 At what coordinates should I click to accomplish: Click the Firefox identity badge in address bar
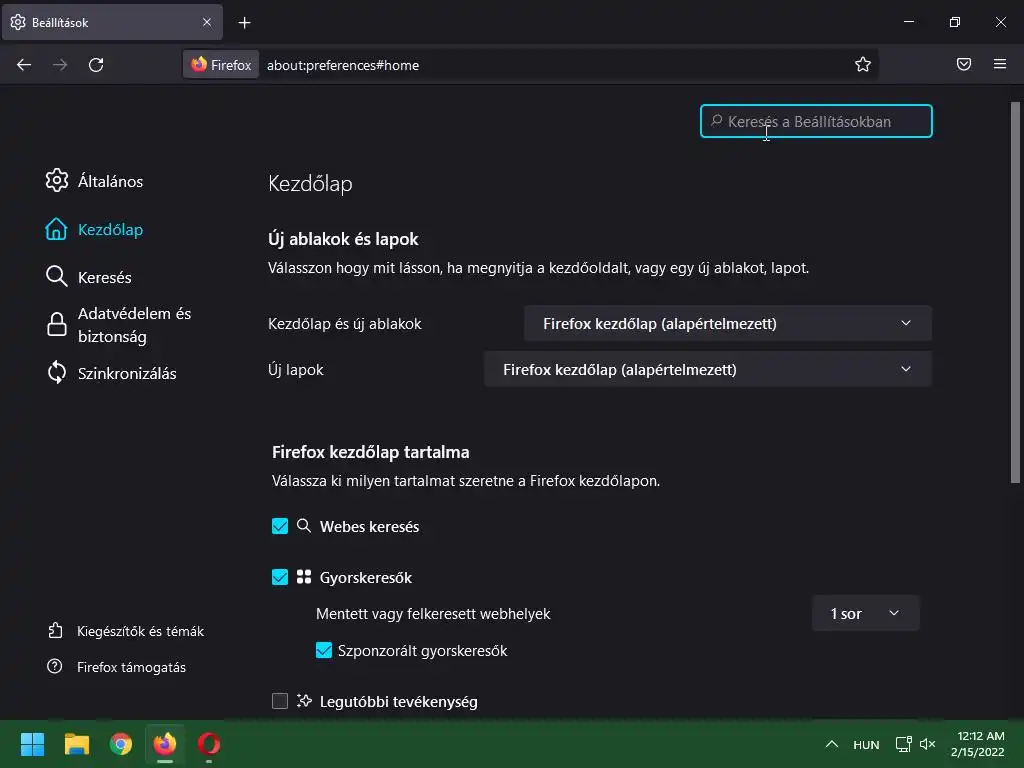tap(221, 65)
